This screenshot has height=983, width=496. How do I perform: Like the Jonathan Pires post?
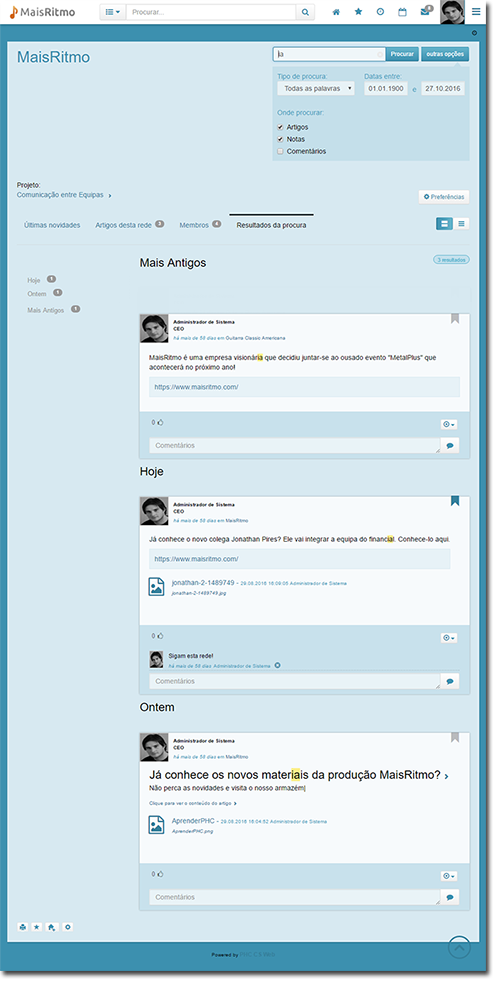160,636
